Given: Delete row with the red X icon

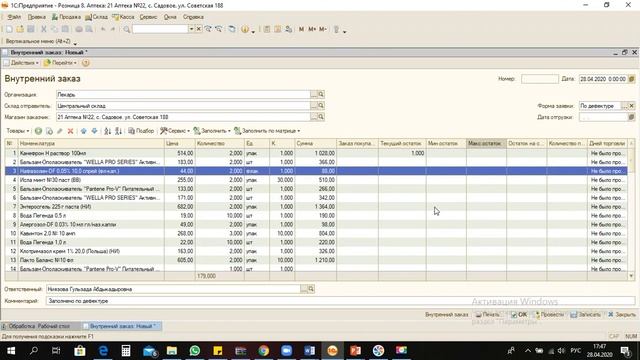Looking at the screenshot, I should [70, 131].
